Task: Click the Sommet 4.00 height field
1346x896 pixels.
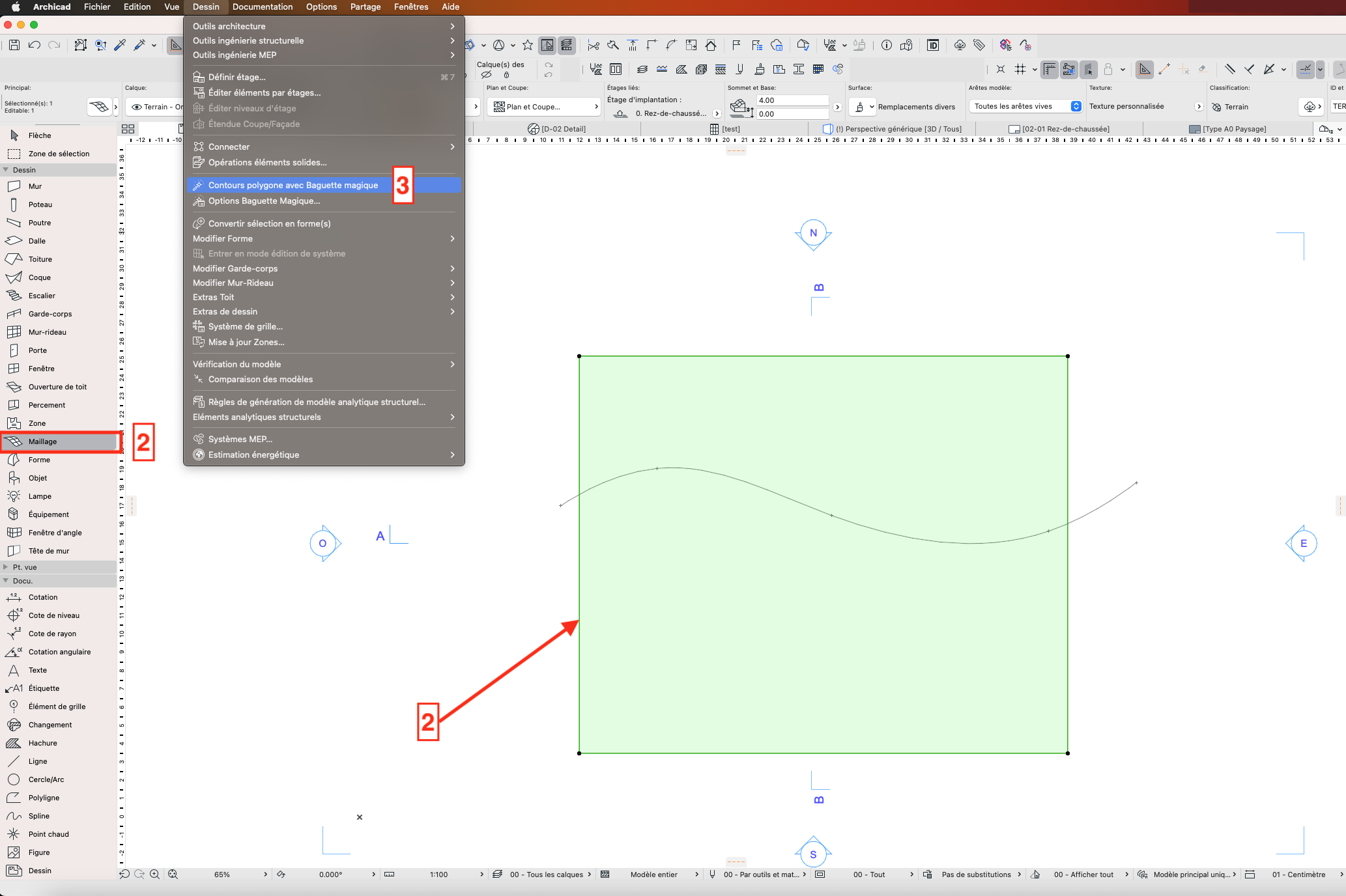Action: tap(793, 100)
